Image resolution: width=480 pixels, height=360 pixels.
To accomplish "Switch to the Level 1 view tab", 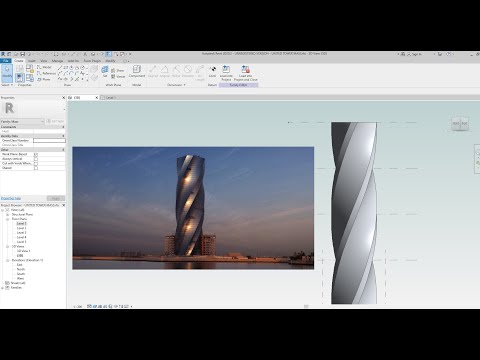I will pos(110,98).
